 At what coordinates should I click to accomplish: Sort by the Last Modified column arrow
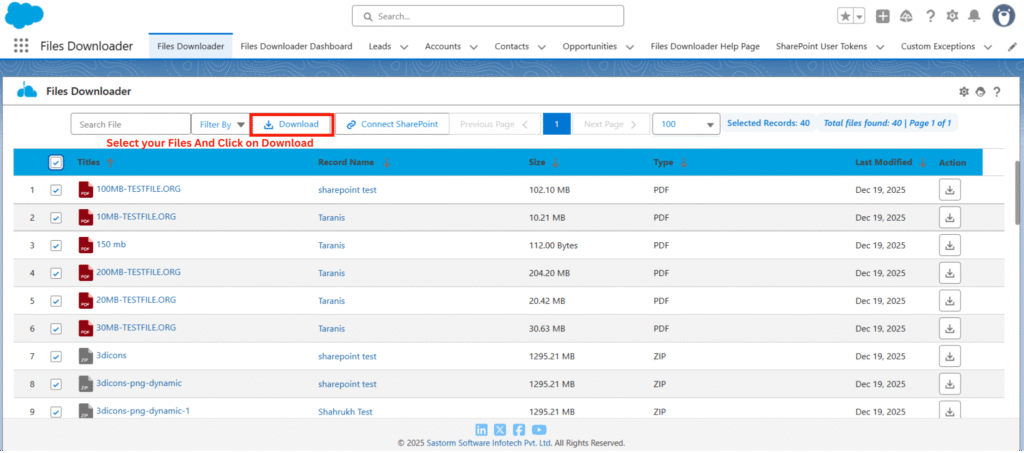click(x=923, y=163)
